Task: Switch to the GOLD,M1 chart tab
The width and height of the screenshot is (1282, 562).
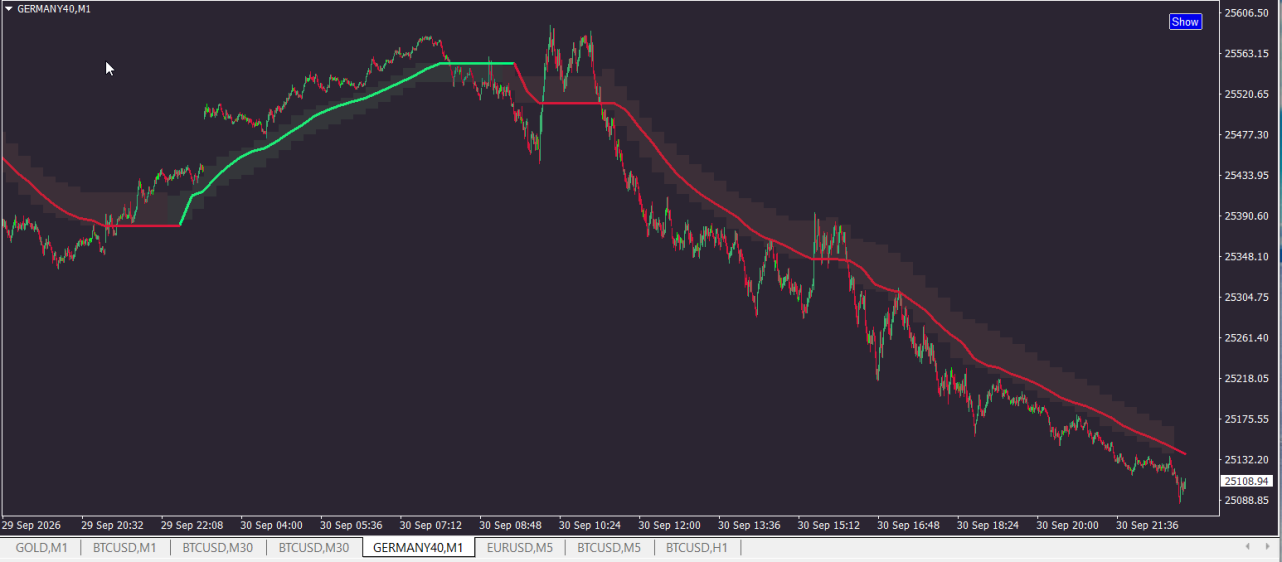Action: pyautogui.click(x=41, y=547)
